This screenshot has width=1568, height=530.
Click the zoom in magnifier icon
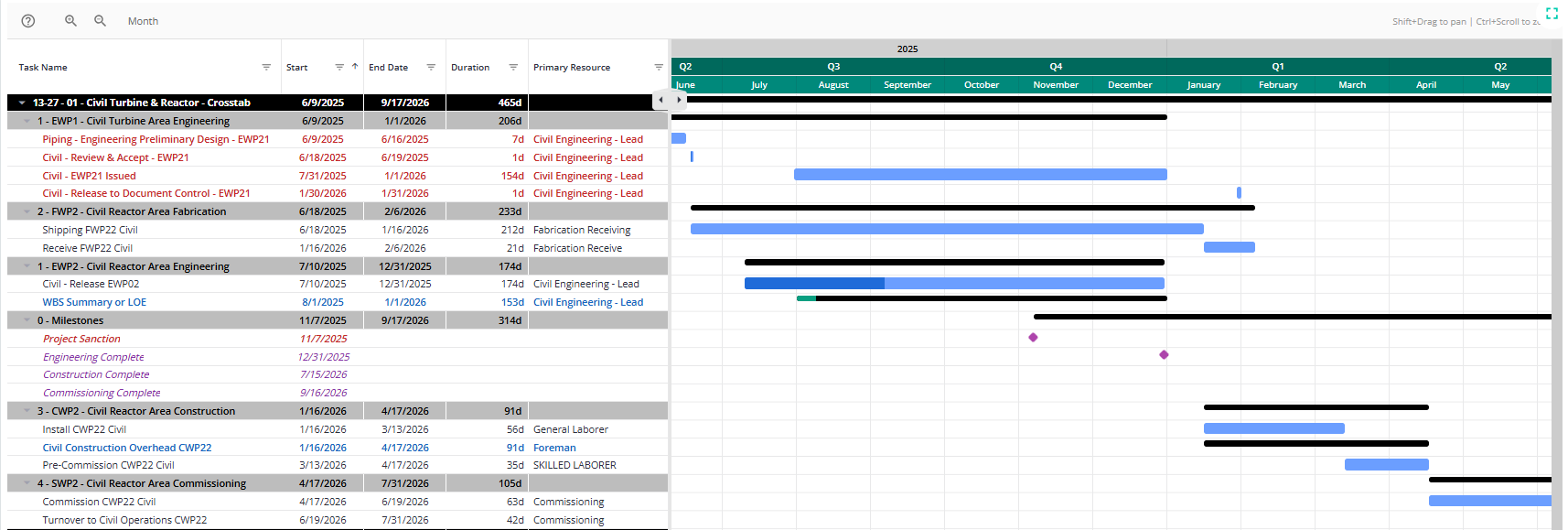tap(70, 20)
